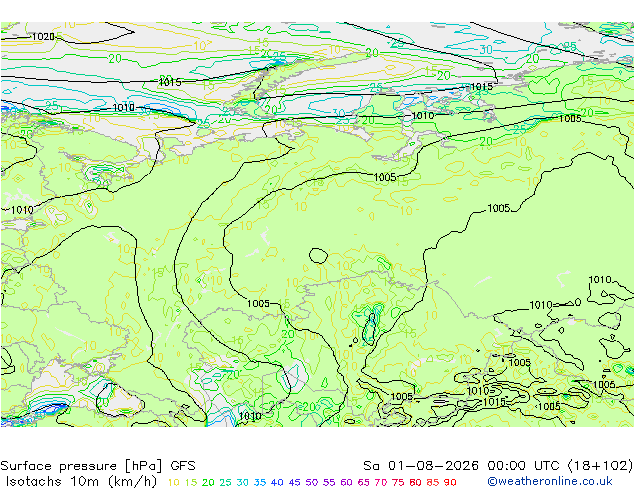Click the 25 value in the isotach legend

pyautogui.click(x=225, y=482)
